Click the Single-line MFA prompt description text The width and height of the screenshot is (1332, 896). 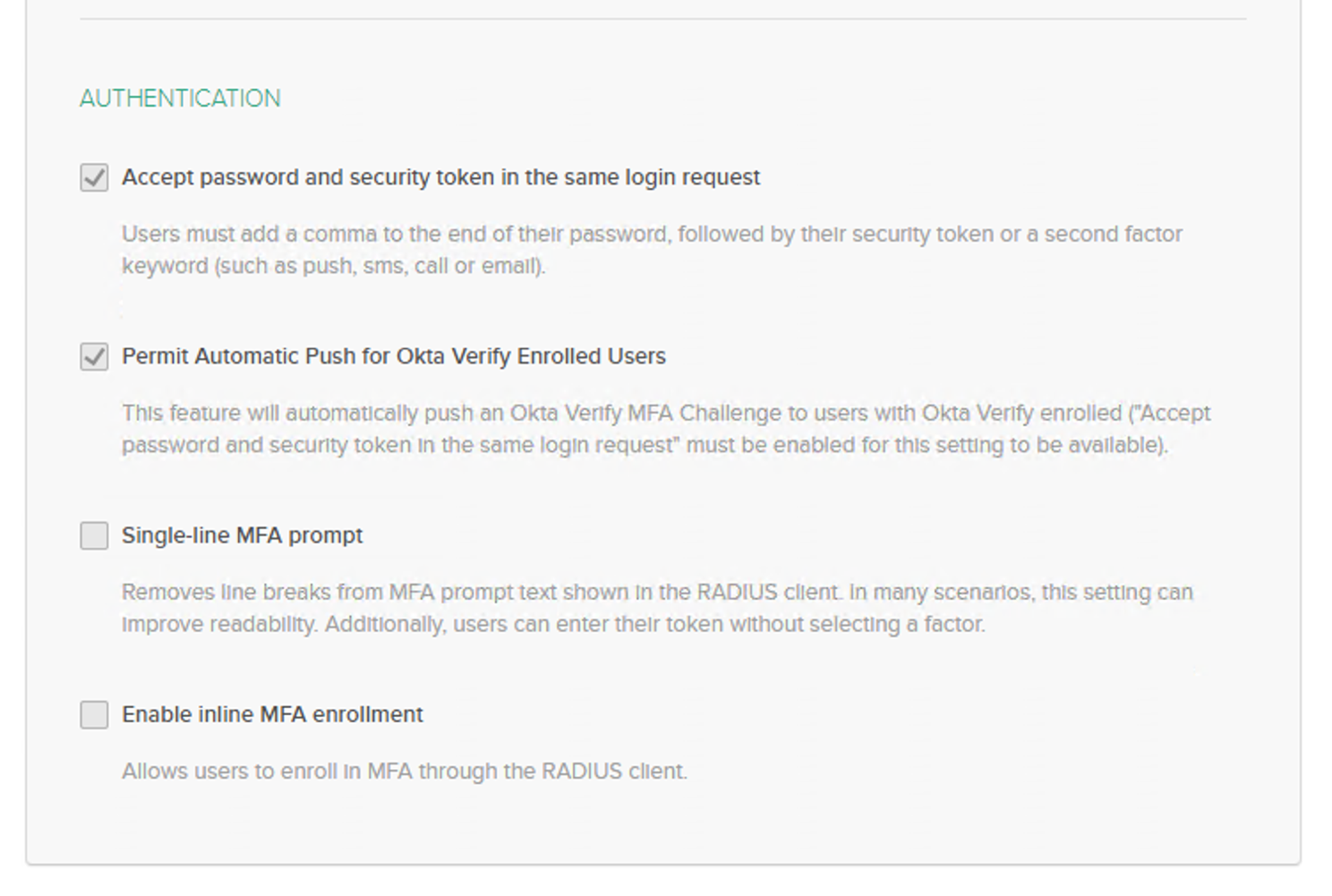point(656,608)
